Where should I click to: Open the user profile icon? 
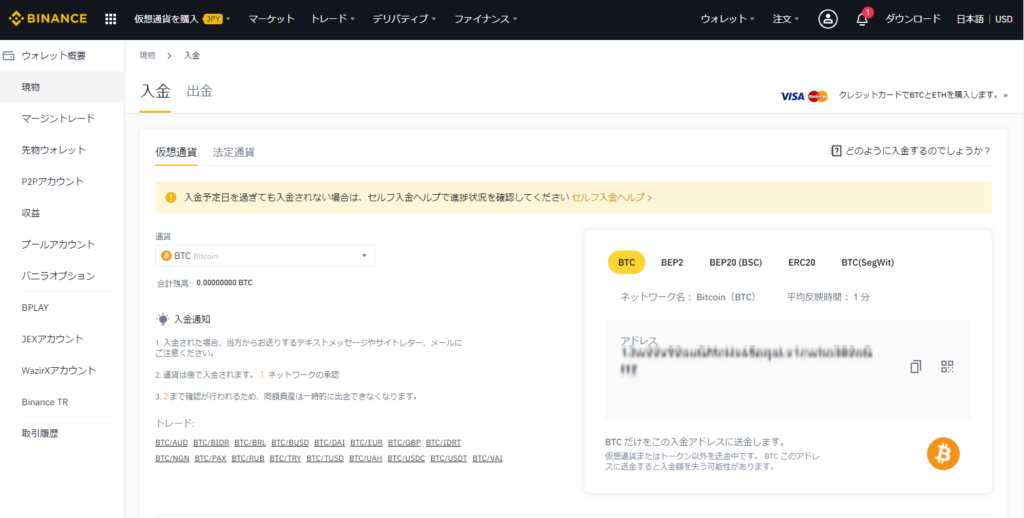point(828,19)
